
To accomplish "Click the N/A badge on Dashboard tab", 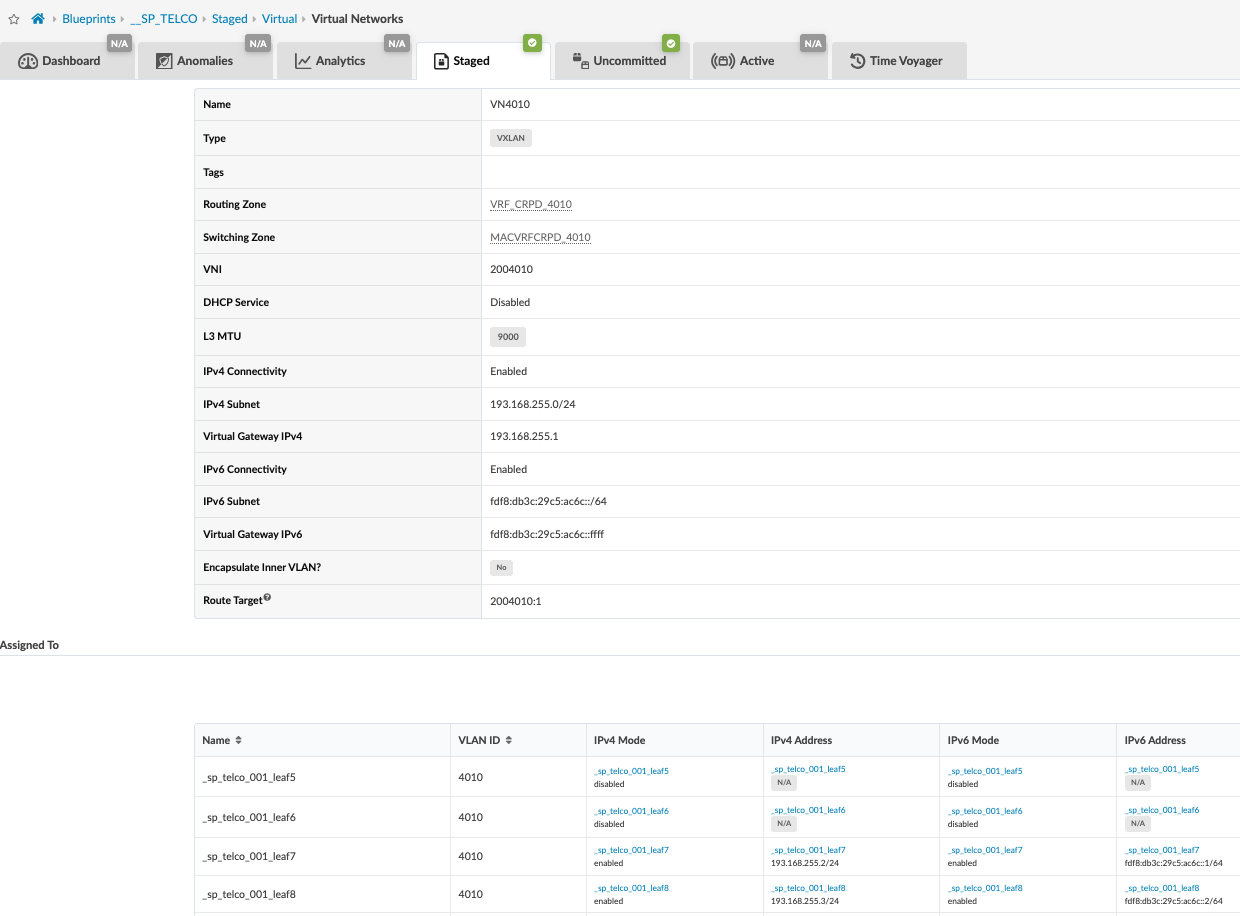I will click(x=120, y=43).
